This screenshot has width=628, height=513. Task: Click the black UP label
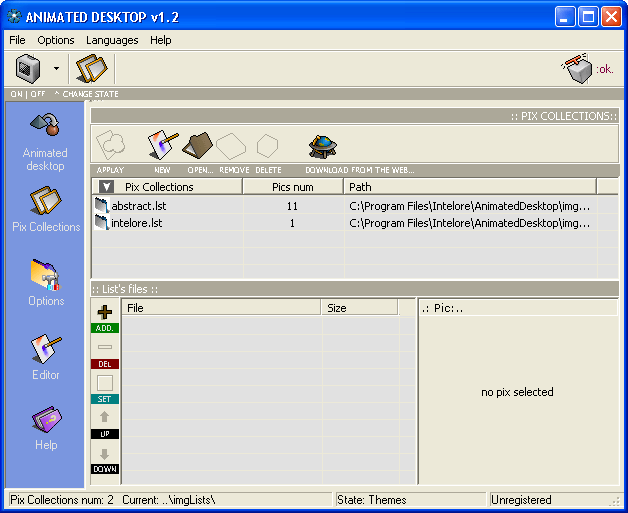pos(105,434)
